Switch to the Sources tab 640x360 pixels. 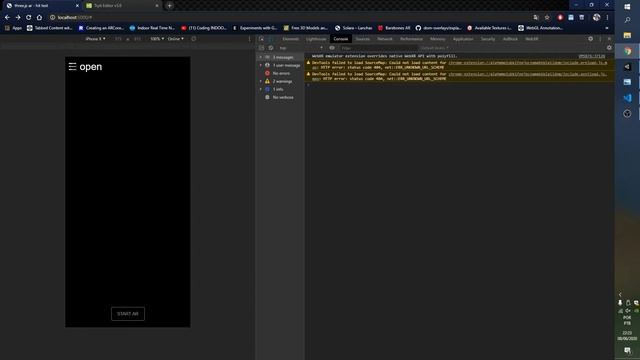point(362,39)
